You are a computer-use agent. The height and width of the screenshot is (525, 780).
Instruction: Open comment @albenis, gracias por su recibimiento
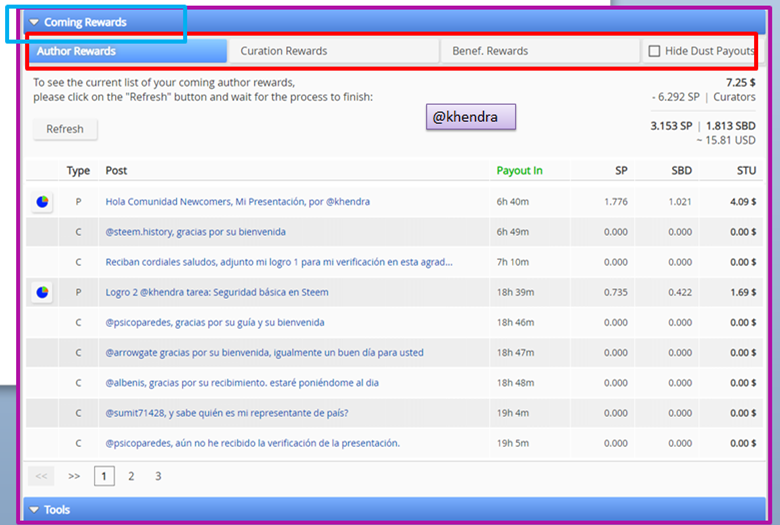pos(242,383)
